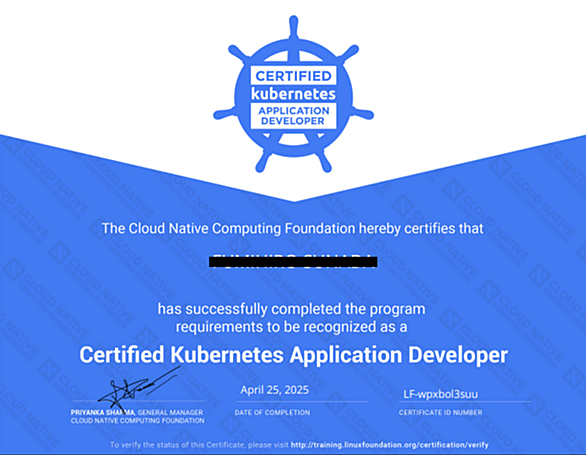Screen dimensions: 586x455
Task: Click "CLOUD NATIVE COMPUTING FOUNDATION" under signature
Action: pos(138,421)
